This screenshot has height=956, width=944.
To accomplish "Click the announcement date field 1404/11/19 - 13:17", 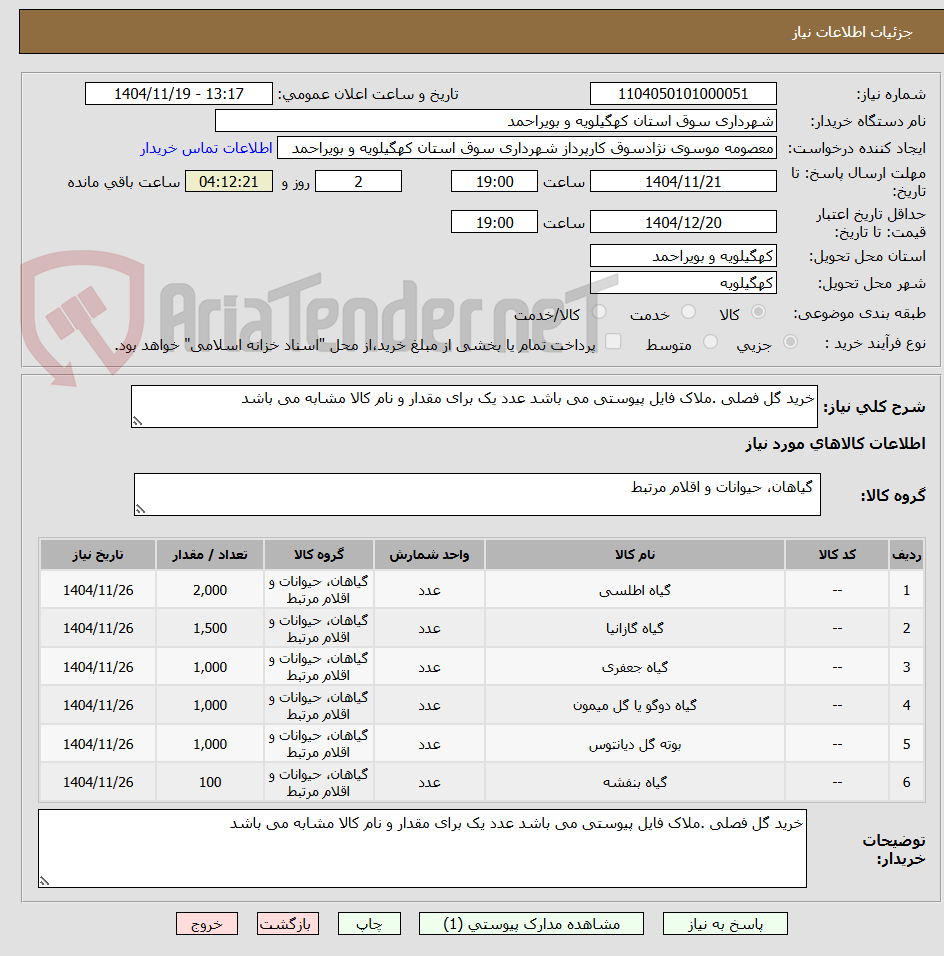I will [x=179, y=94].
